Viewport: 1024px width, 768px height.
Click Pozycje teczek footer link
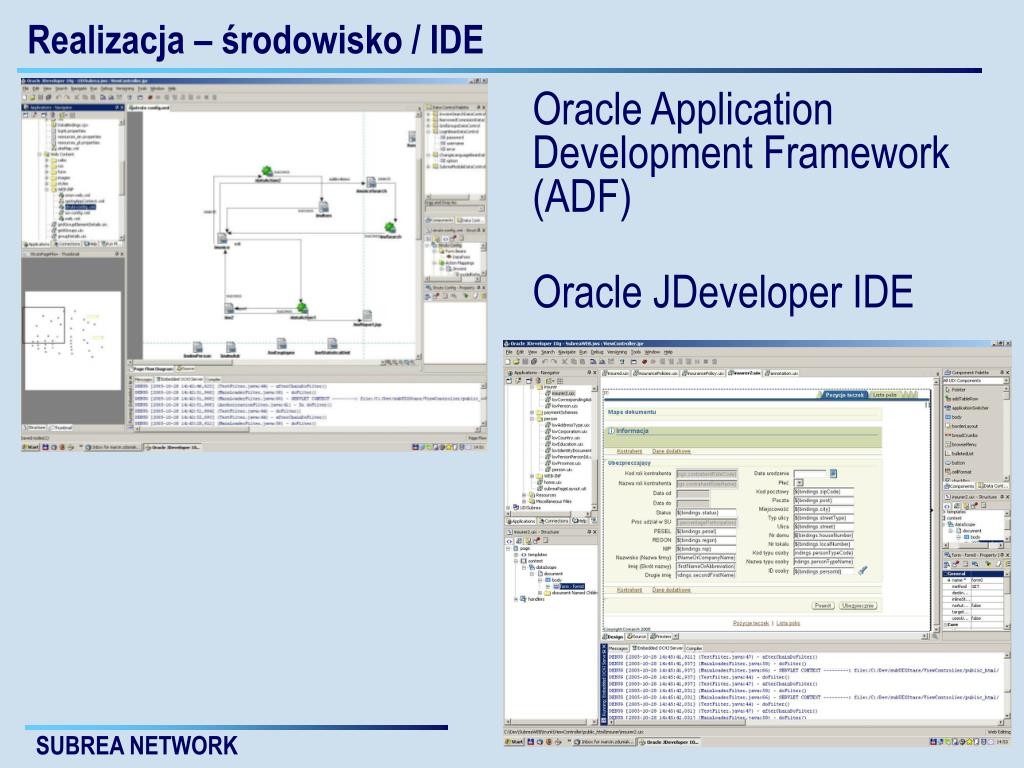tap(750, 623)
